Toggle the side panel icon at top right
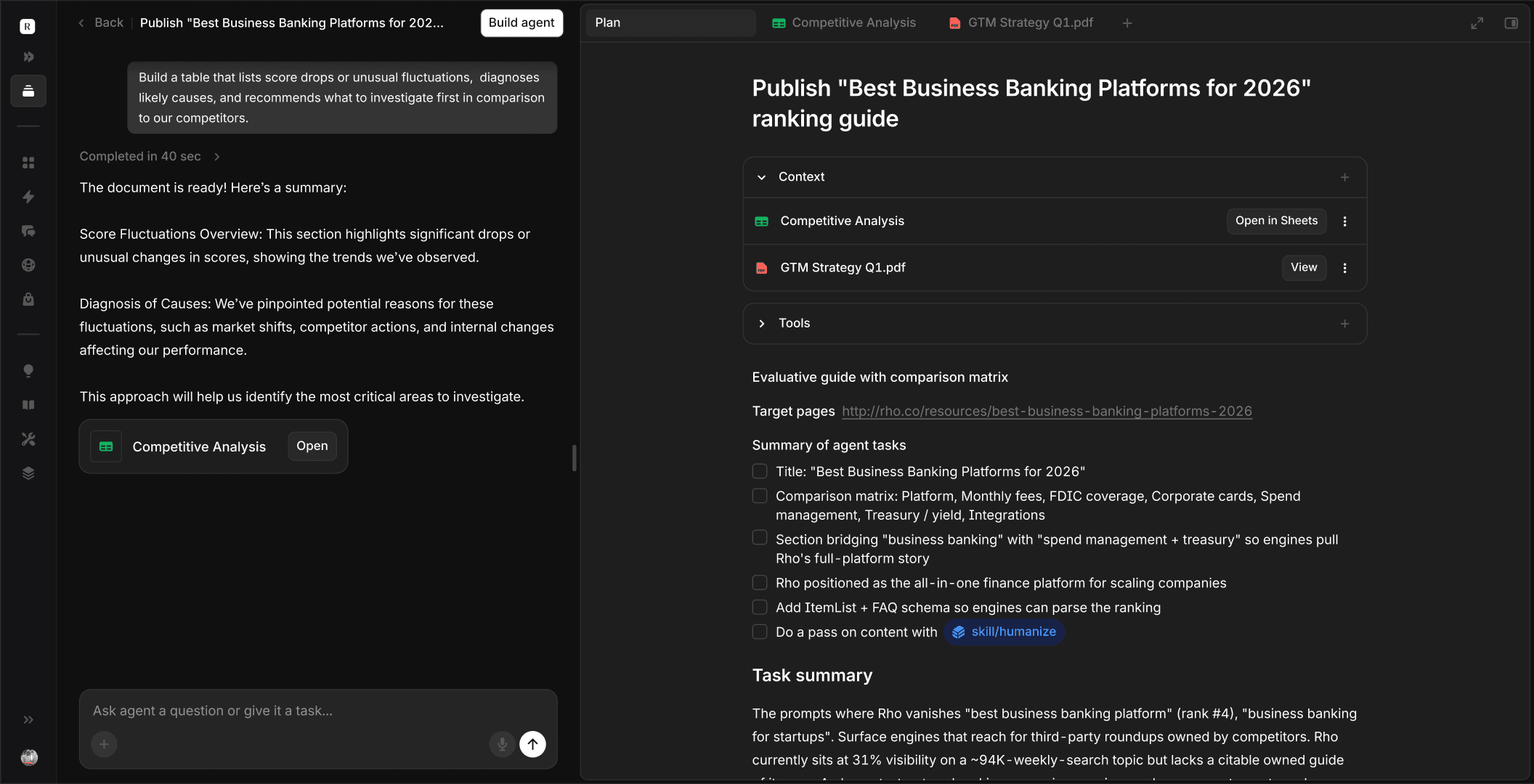This screenshot has width=1534, height=784. [x=1511, y=23]
